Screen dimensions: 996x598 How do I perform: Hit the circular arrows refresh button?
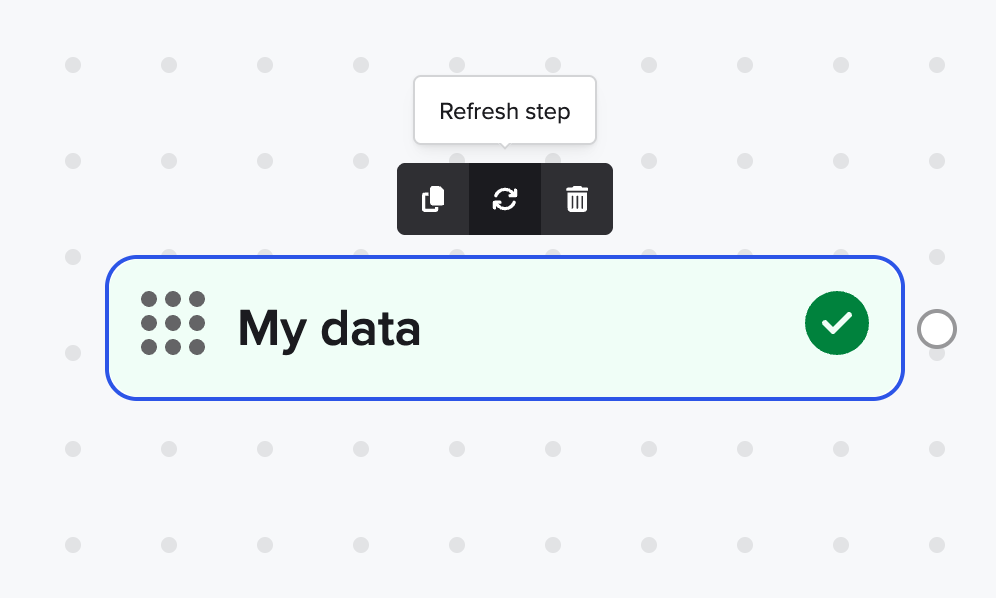click(x=505, y=199)
